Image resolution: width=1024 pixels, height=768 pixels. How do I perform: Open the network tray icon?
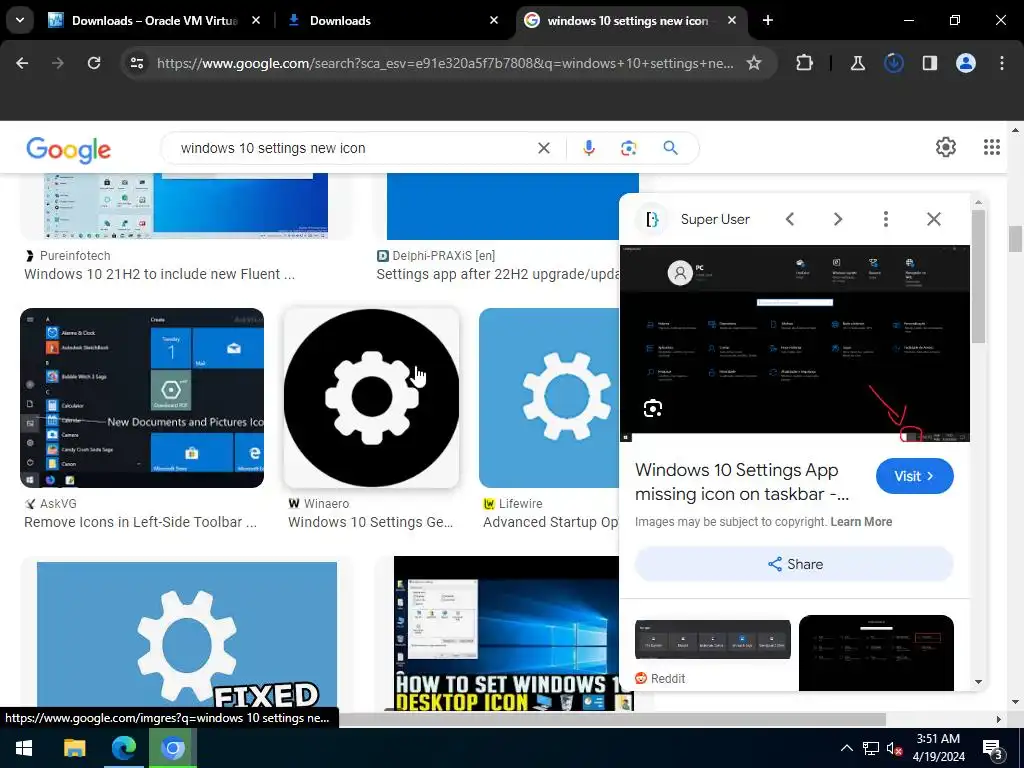click(x=871, y=748)
